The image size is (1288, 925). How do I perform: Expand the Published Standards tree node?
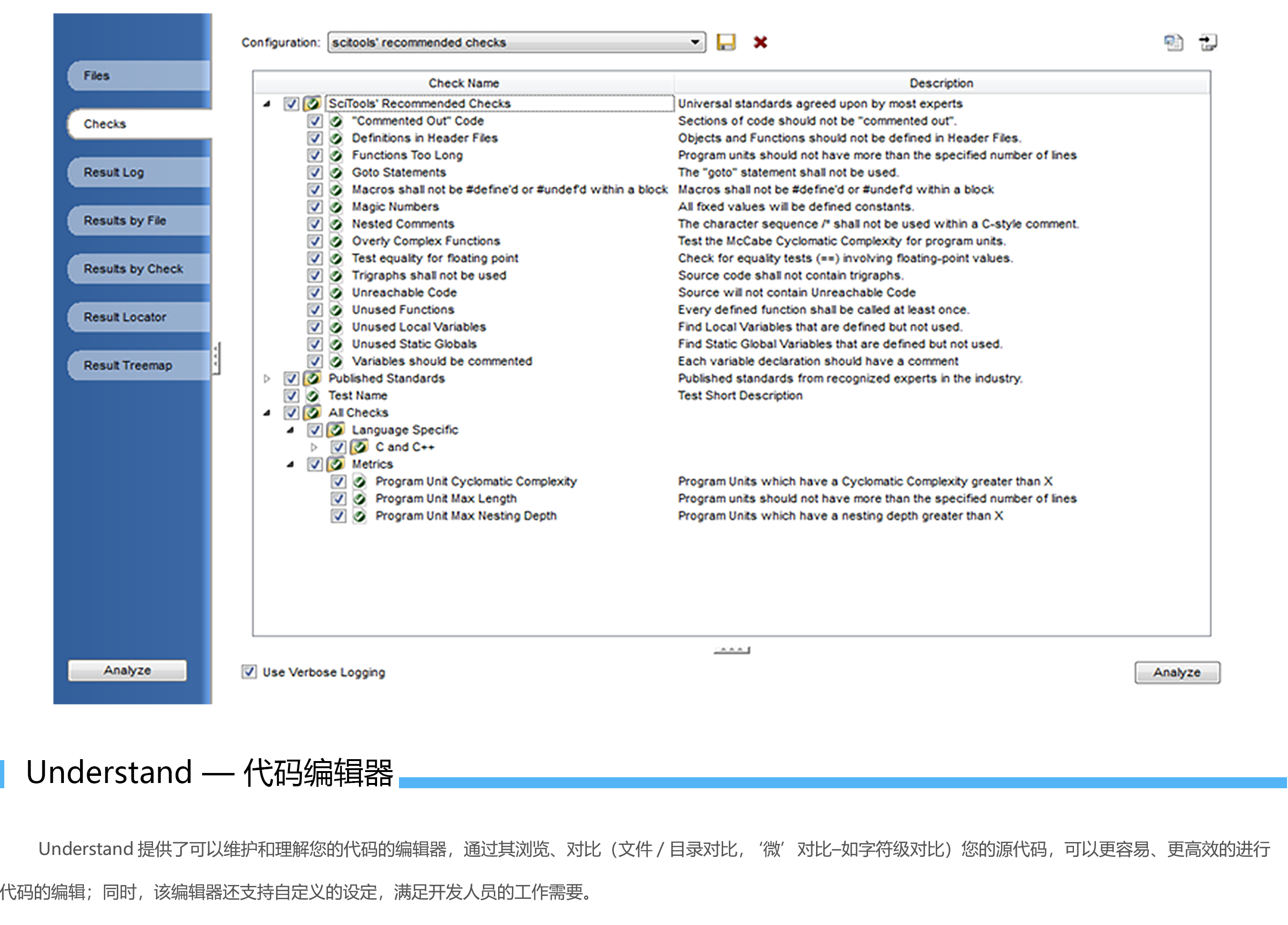click(267, 379)
